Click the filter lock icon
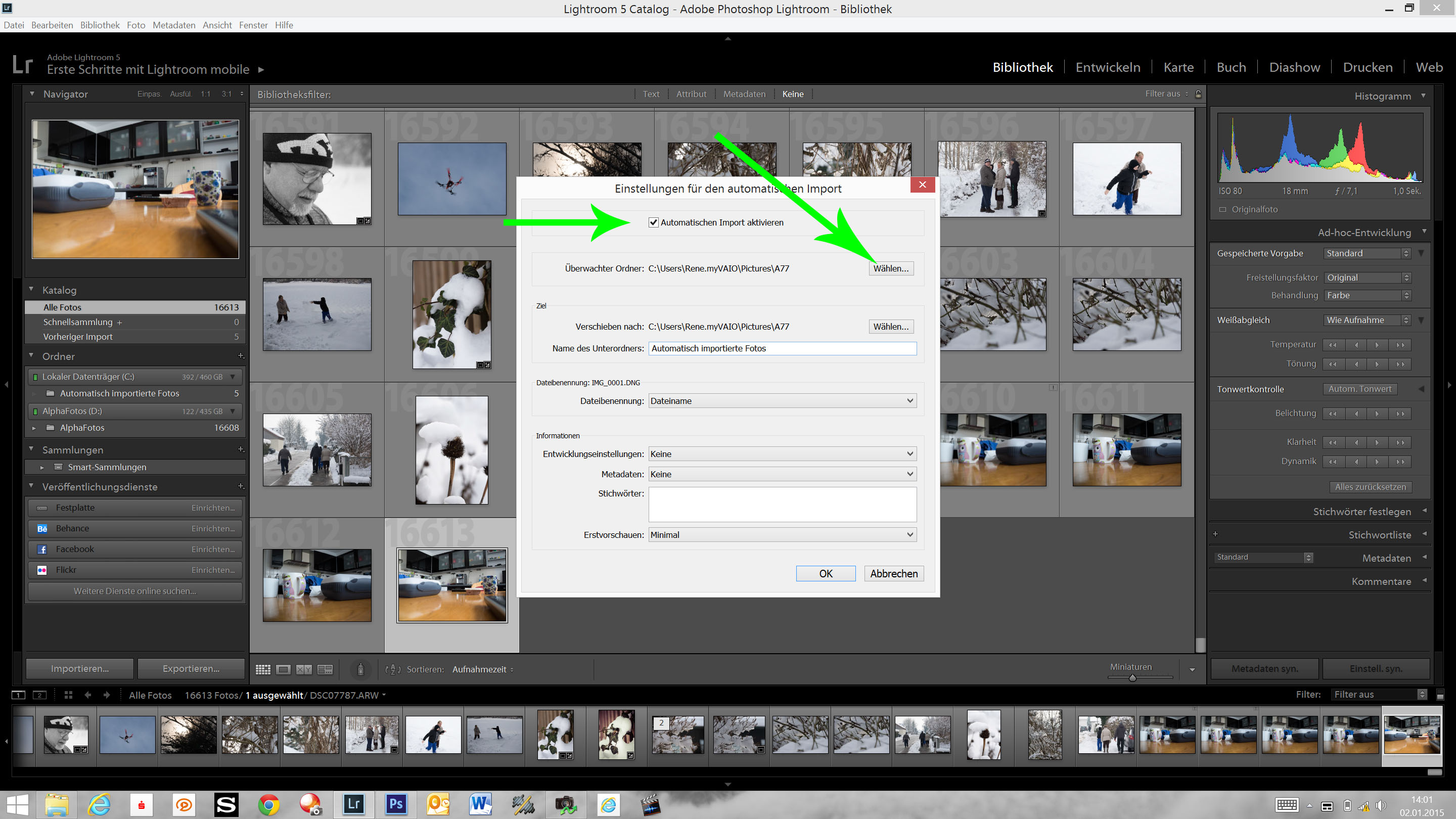Screen dimensions: 1456x819 coord(1198,94)
